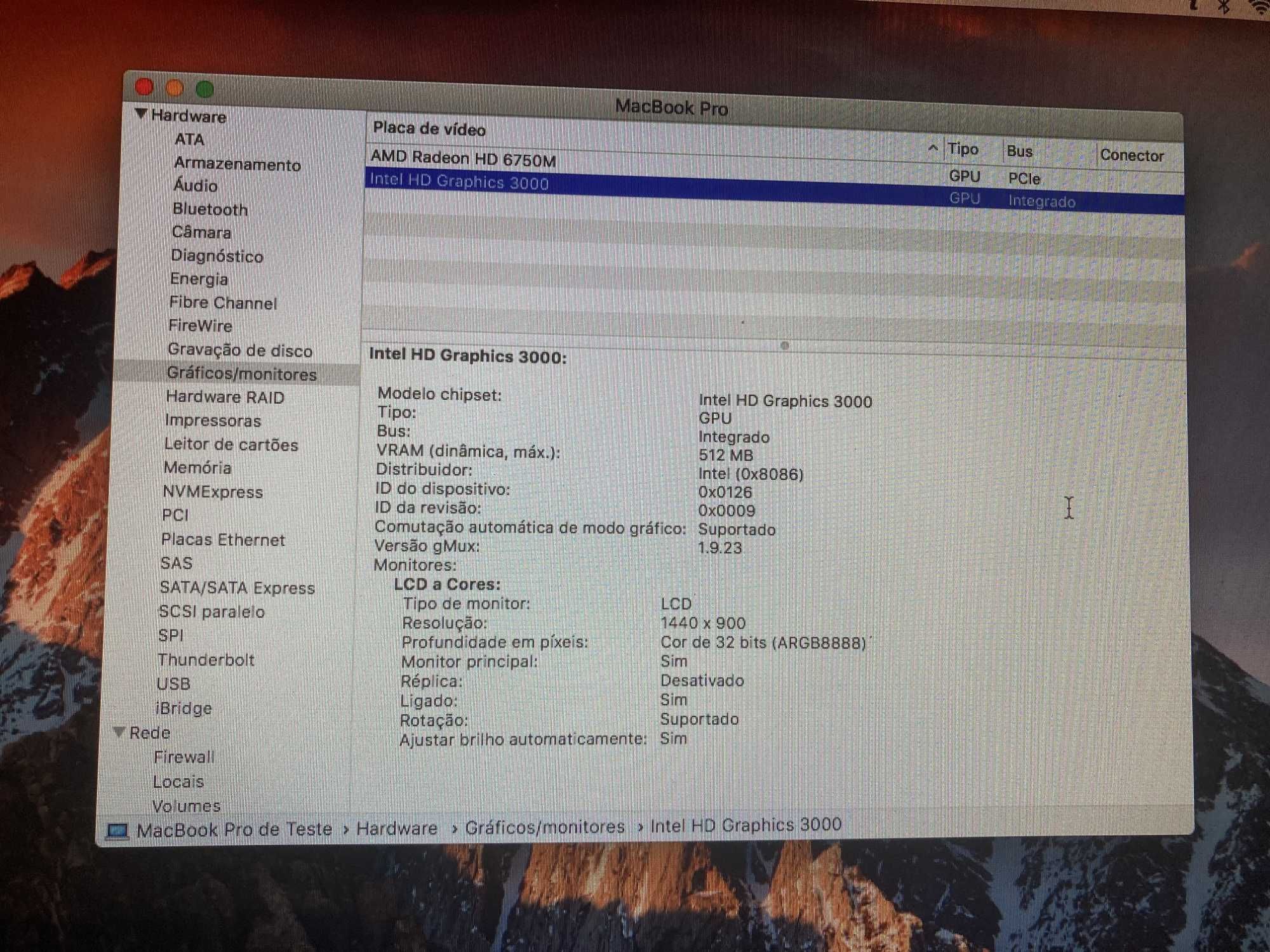The image size is (1270, 952).
Task: Select ATA in the sidebar
Action: point(189,139)
